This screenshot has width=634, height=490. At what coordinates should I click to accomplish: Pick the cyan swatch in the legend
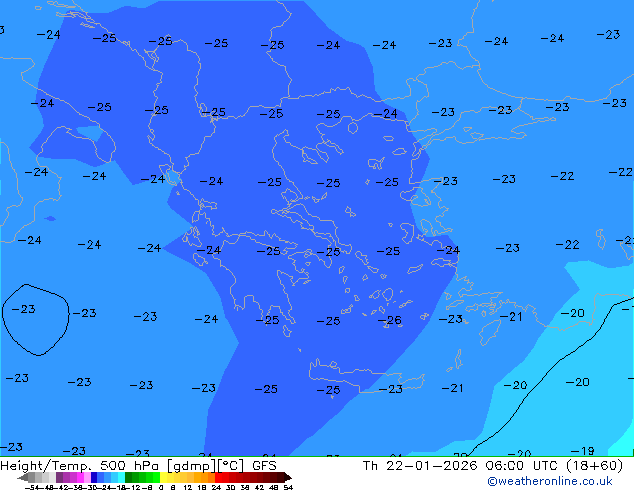tap(122, 477)
